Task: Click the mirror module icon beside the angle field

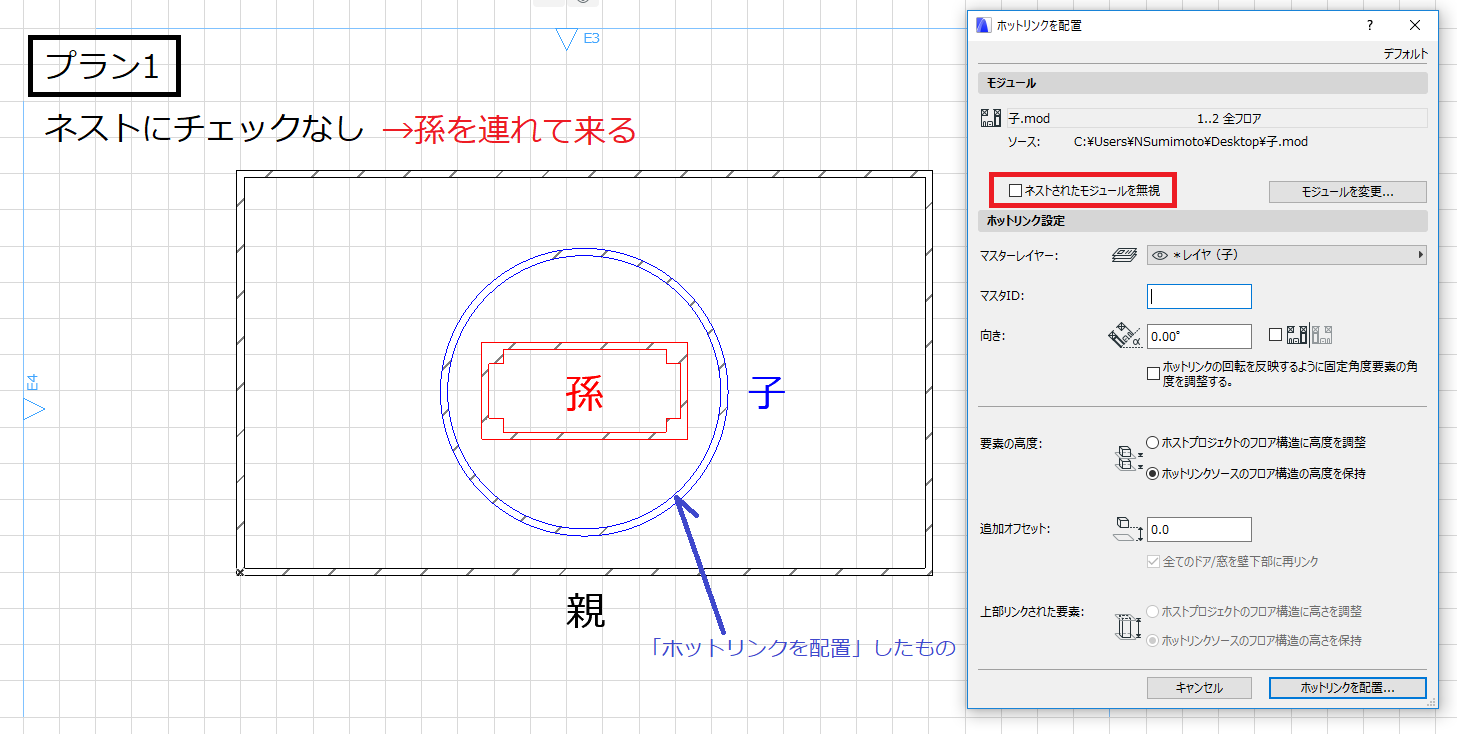Action: pos(1310,335)
